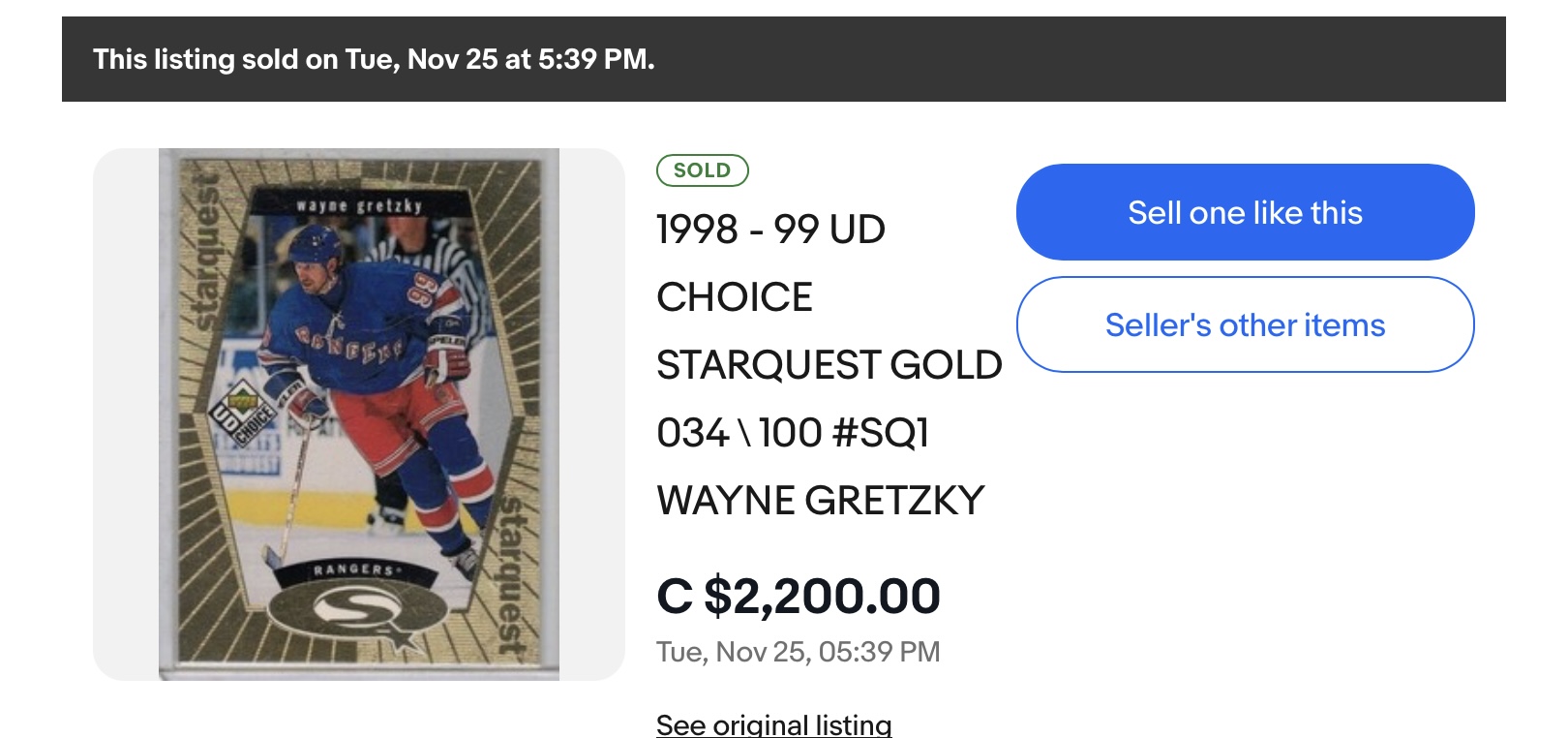1568x738 pixels.
Task: Open the See original listing link
Action: pos(773,724)
